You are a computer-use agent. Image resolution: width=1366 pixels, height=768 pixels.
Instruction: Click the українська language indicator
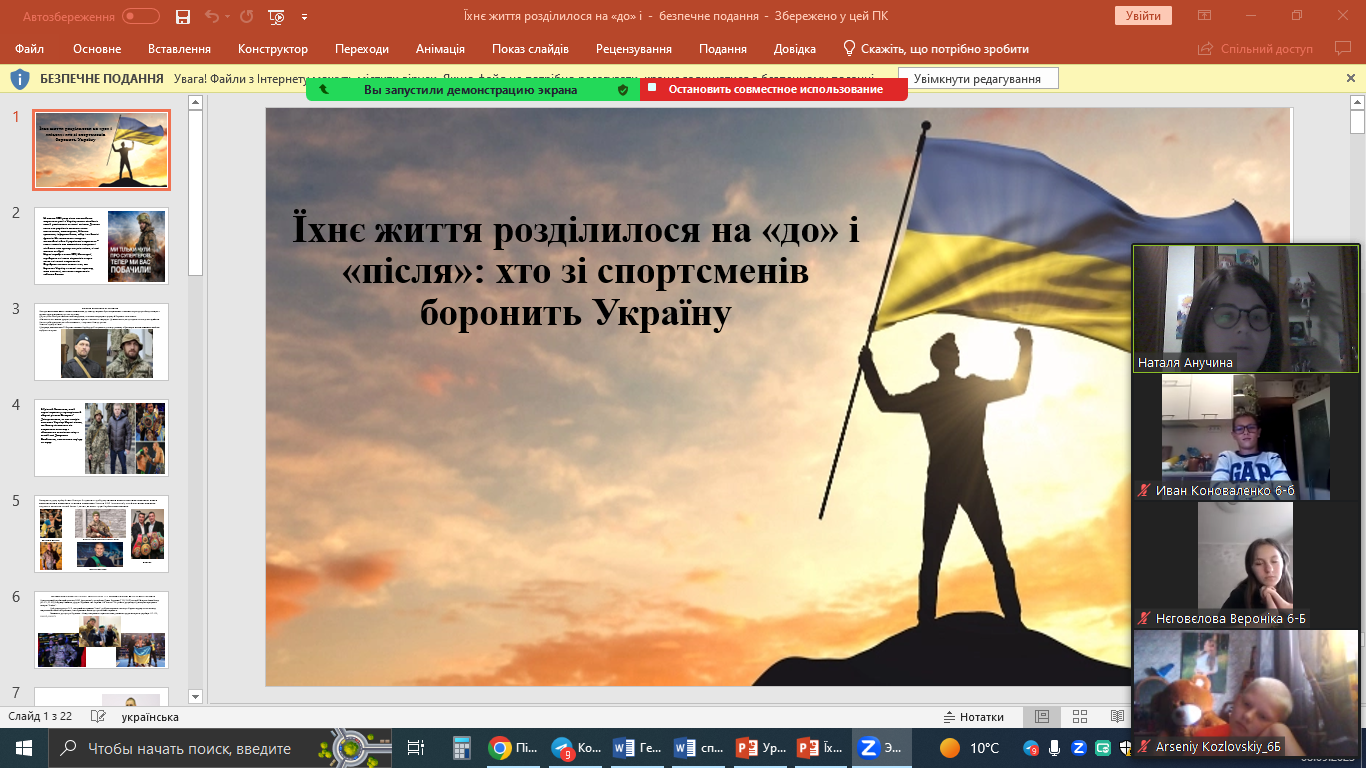click(150, 717)
